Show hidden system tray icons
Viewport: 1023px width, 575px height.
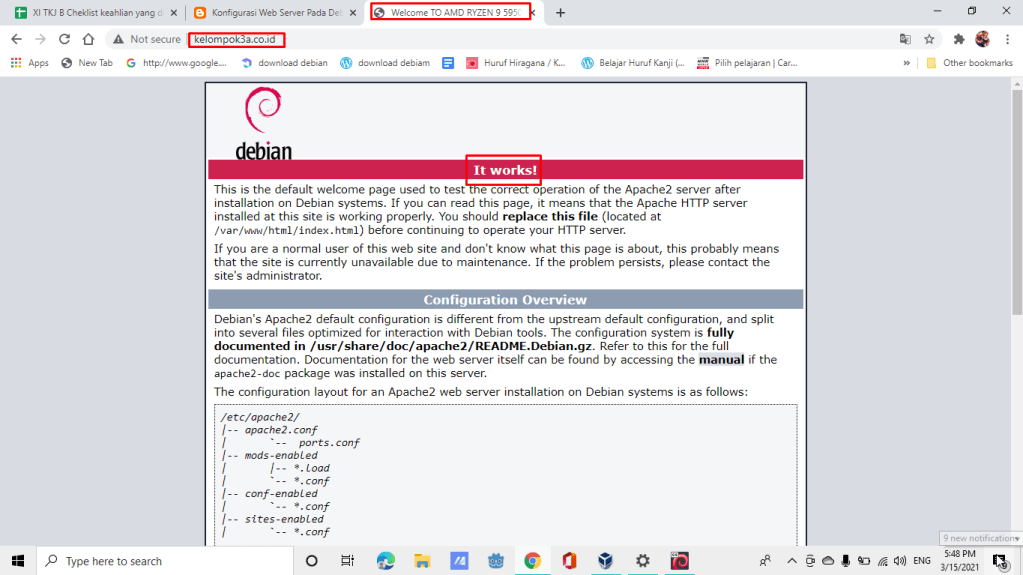(791, 561)
